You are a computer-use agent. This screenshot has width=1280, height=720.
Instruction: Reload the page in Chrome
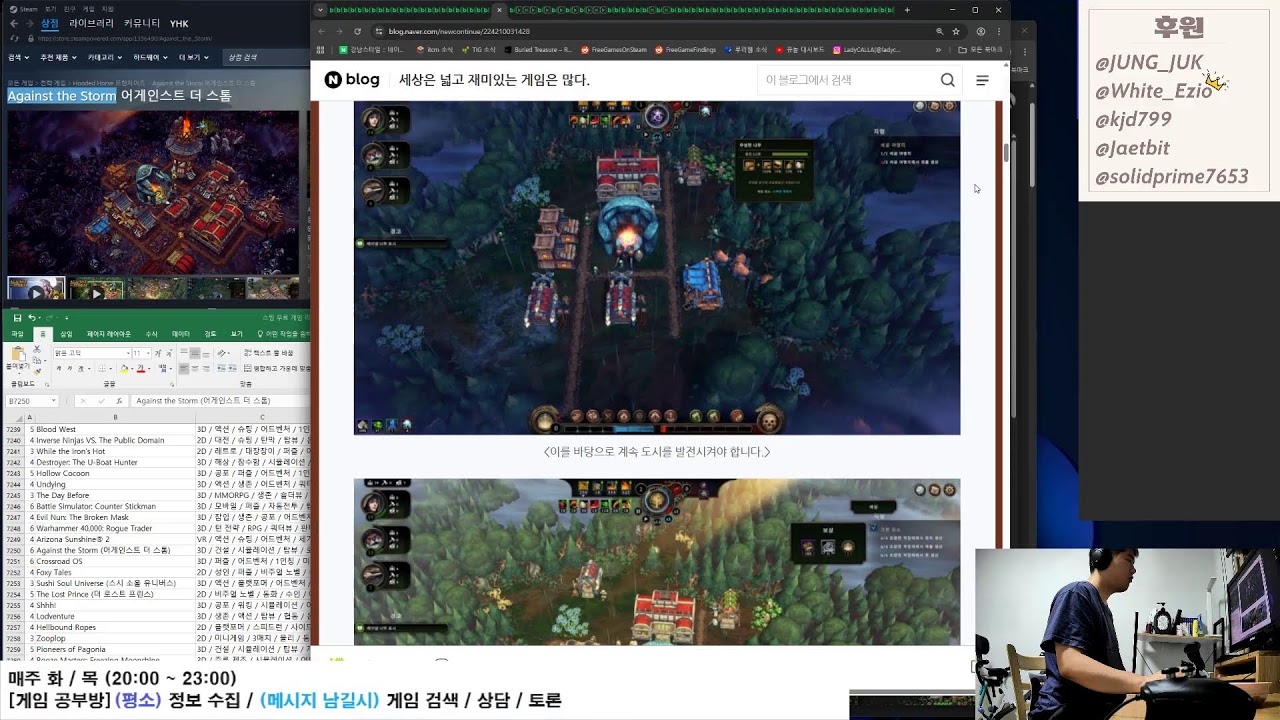[357, 31]
